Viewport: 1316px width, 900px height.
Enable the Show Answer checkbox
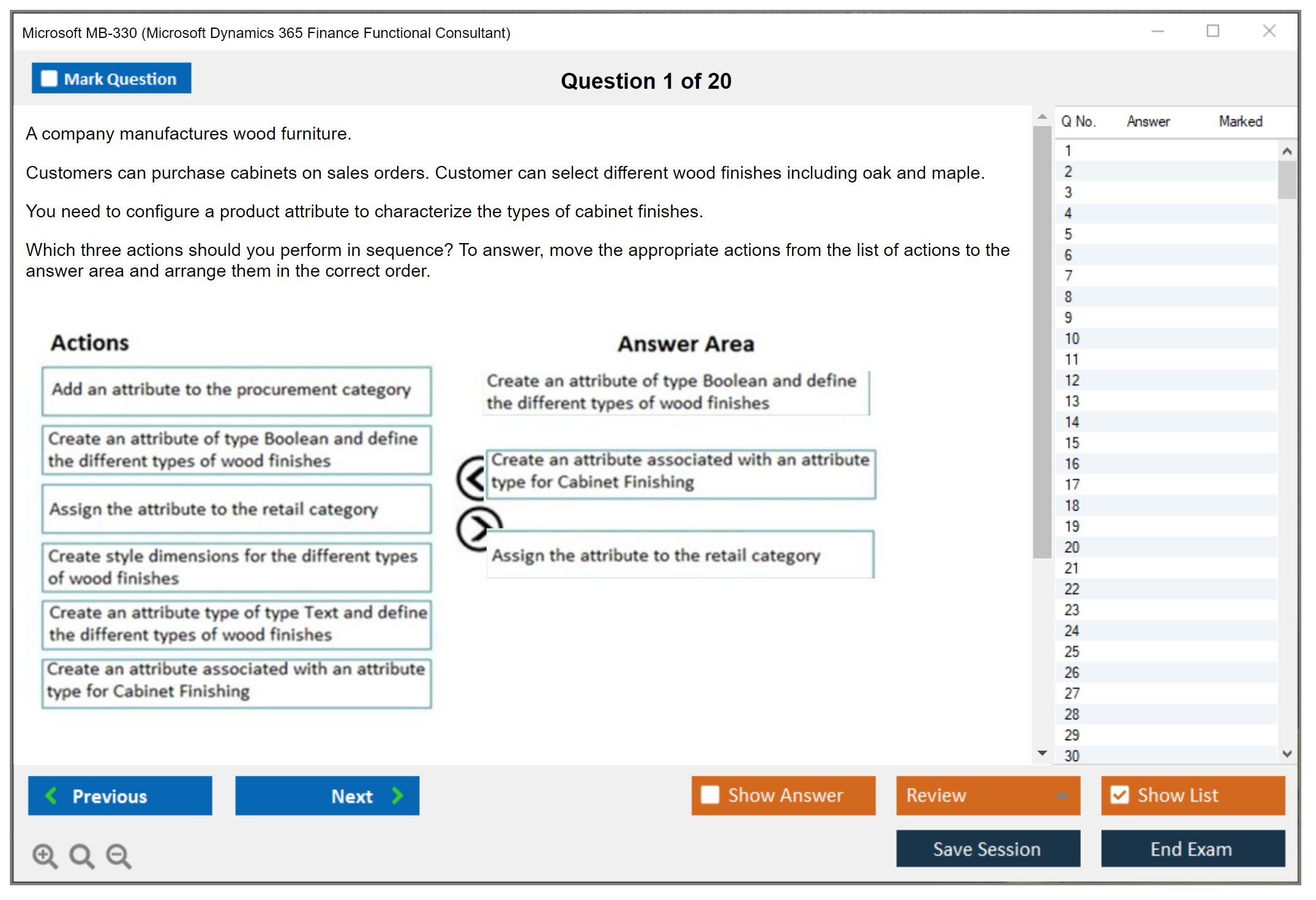click(710, 795)
